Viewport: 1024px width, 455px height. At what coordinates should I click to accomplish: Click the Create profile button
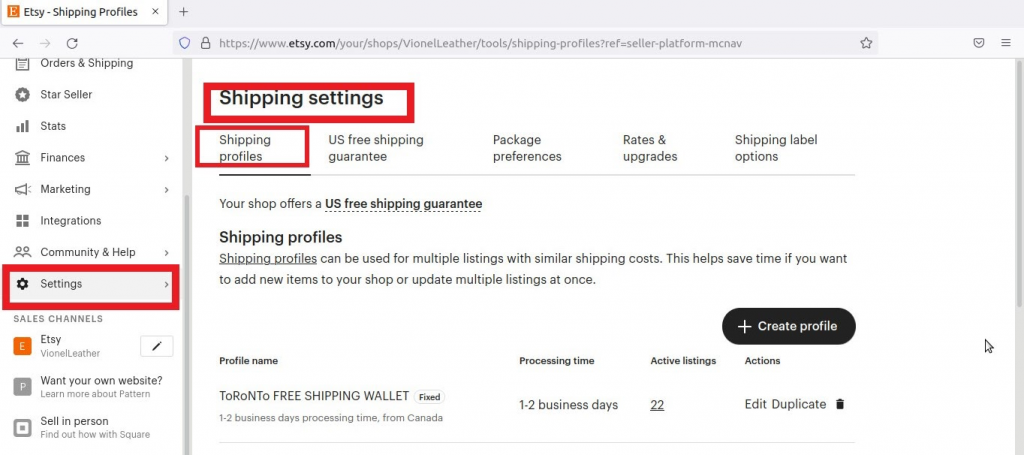788,326
